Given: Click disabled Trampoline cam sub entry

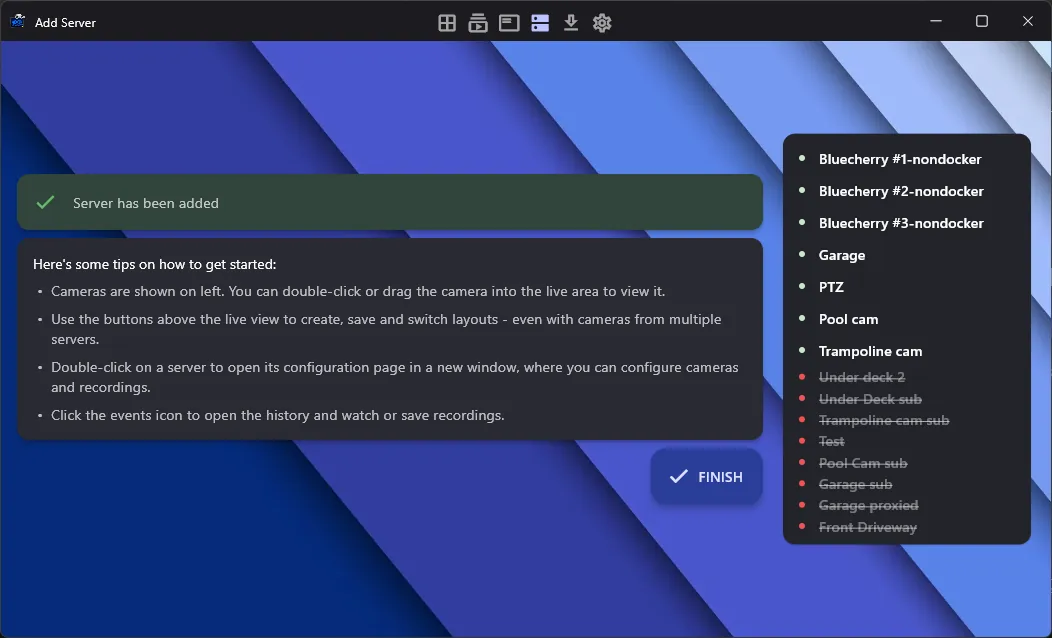Looking at the screenshot, I should coord(884,421).
